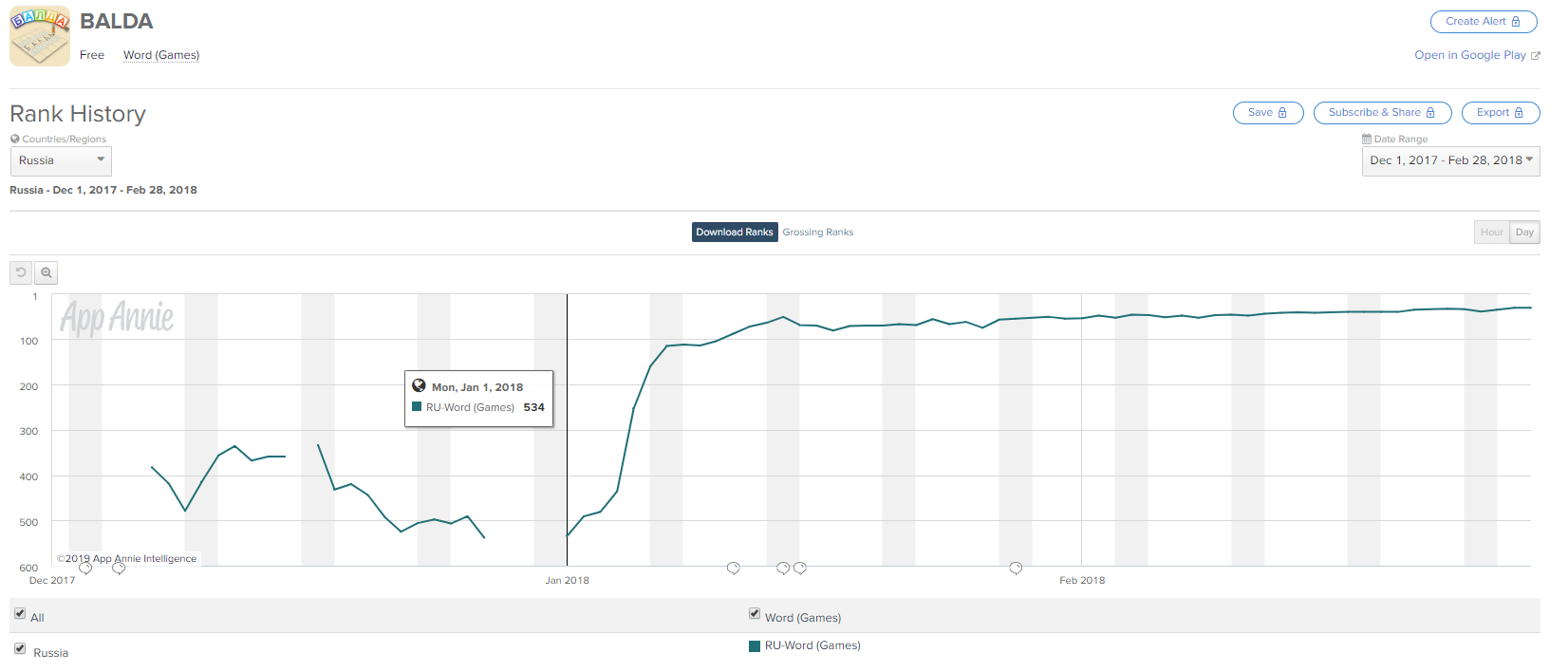This screenshot has width=1568, height=672.
Task: Click the Save button
Action: pyautogui.click(x=1268, y=112)
